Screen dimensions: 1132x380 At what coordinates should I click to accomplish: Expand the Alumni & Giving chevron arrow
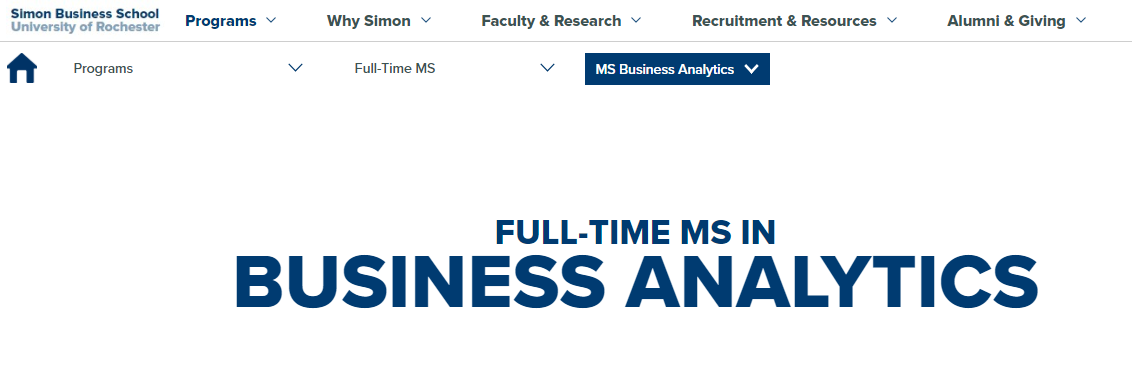(x=1080, y=20)
